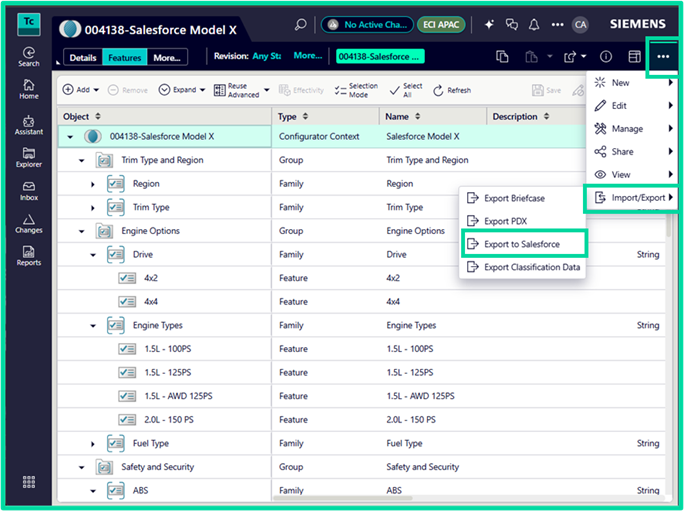Collapse the Drive family
This screenshot has width=684, height=511.
(93, 255)
